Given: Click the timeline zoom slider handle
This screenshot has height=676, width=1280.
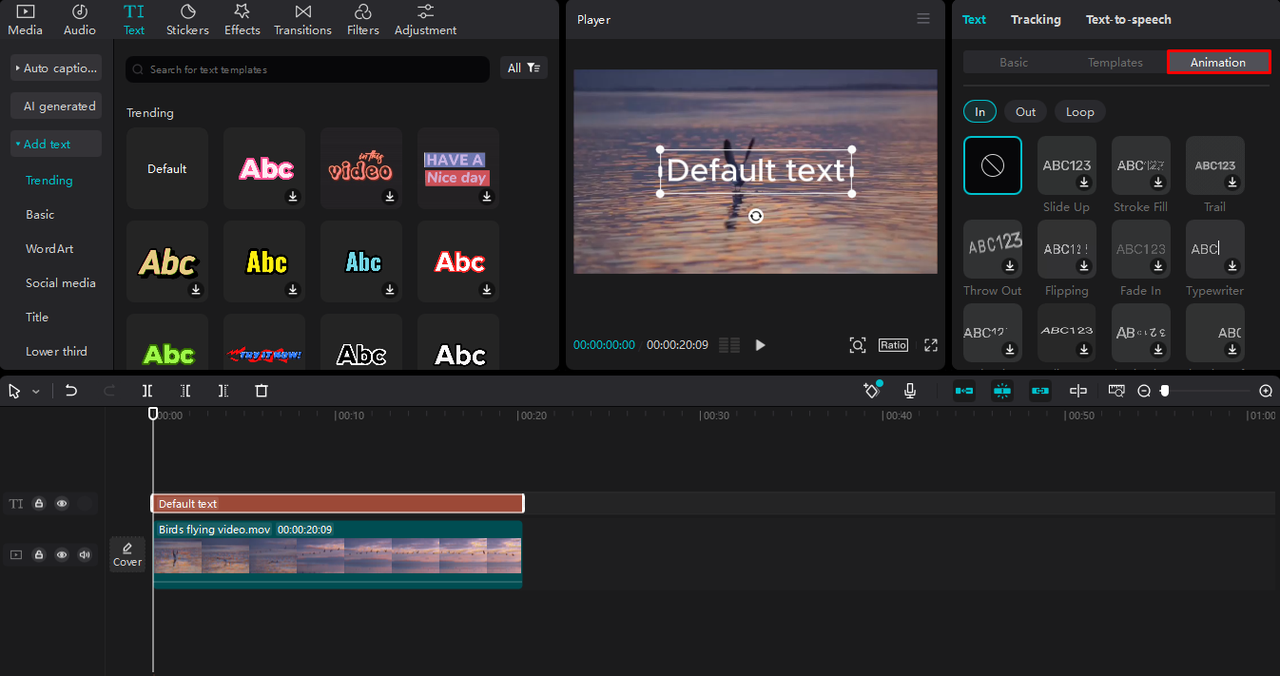Looking at the screenshot, I should point(1165,391).
